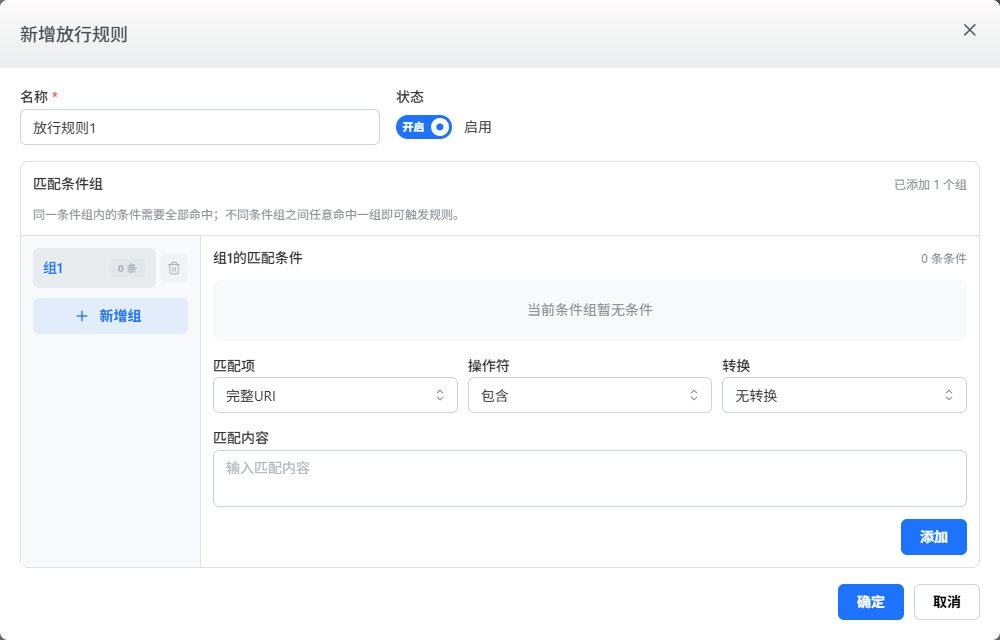This screenshot has width=1000, height=640.
Task: Click the 匹配条件组 heading
Action: 68,184
